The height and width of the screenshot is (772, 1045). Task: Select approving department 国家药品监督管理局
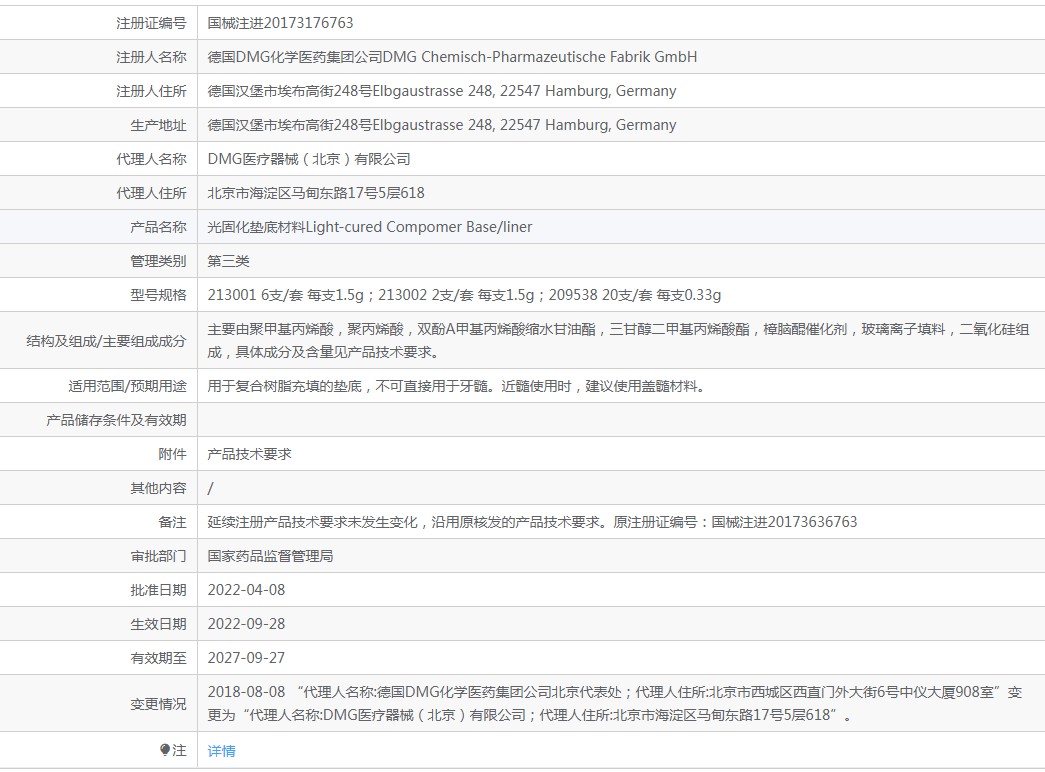coord(271,556)
